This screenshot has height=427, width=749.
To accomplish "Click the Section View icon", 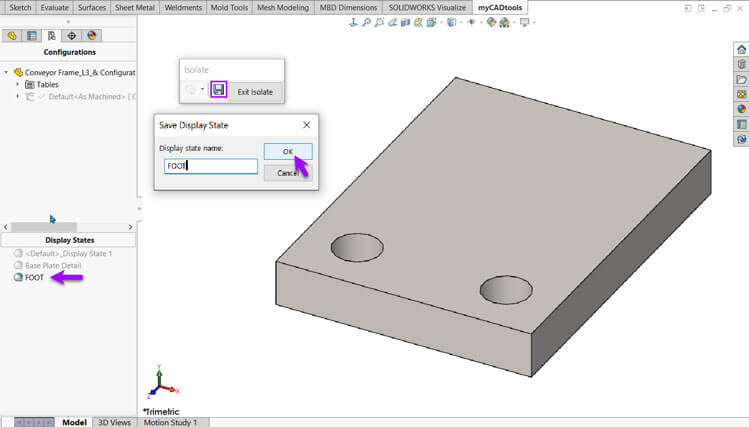I will pyautogui.click(x=406, y=22).
